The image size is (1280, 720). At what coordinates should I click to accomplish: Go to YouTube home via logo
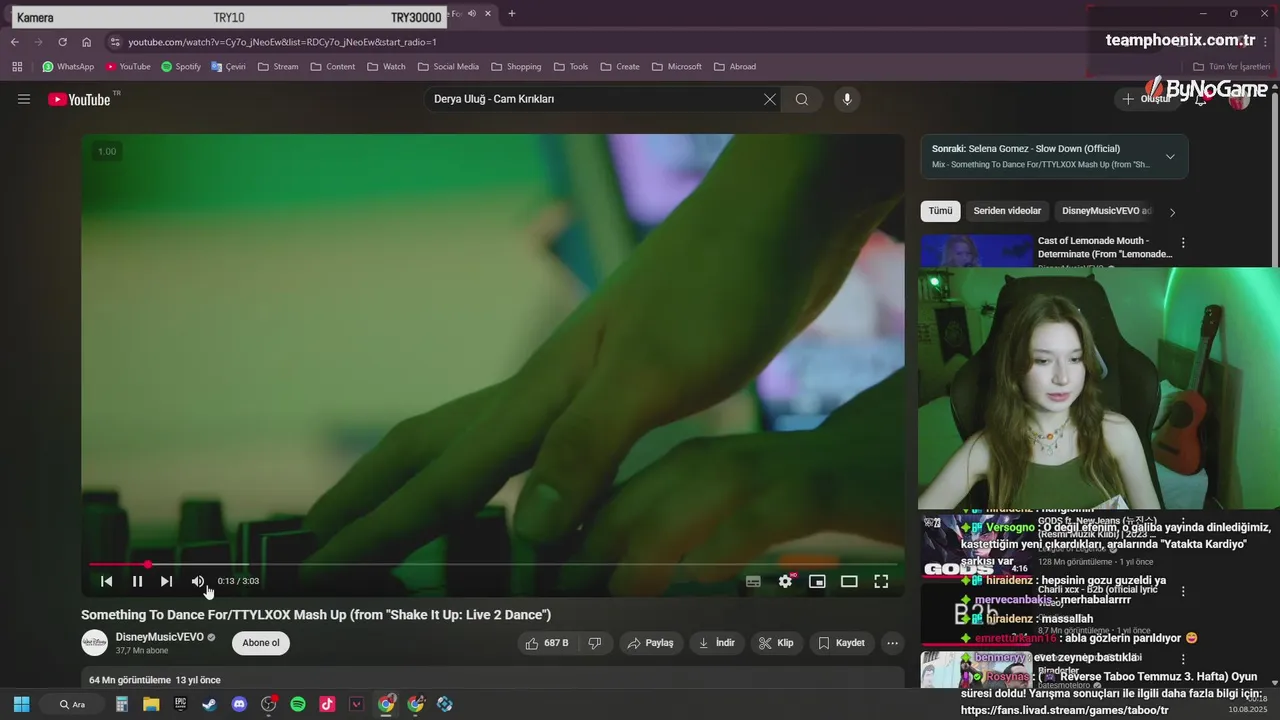point(80,99)
